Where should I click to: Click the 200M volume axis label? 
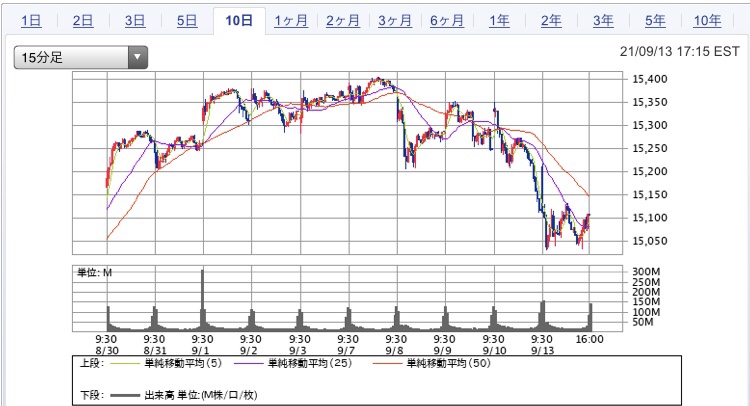coord(646,292)
